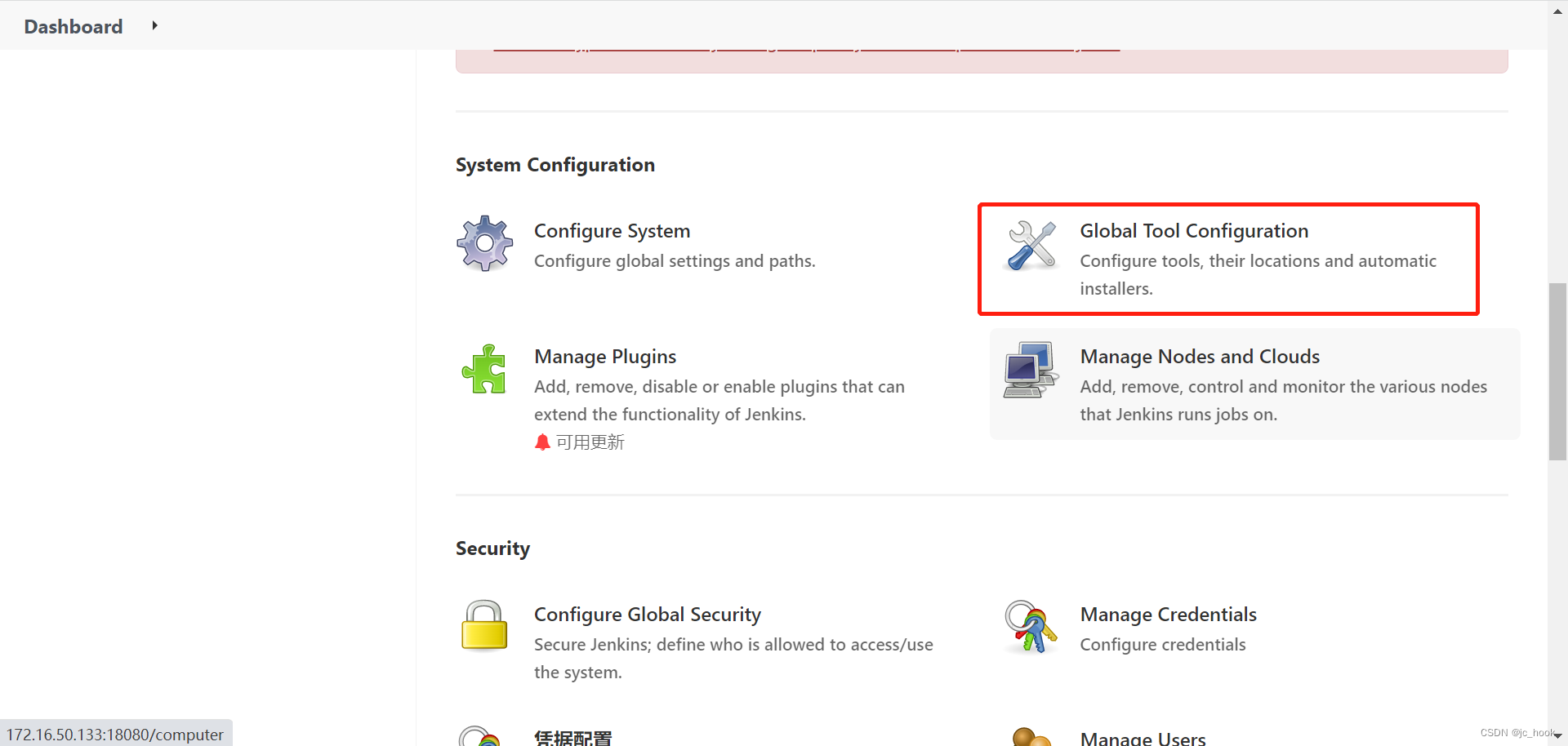Click the Manage Users person icon

pos(1031,736)
